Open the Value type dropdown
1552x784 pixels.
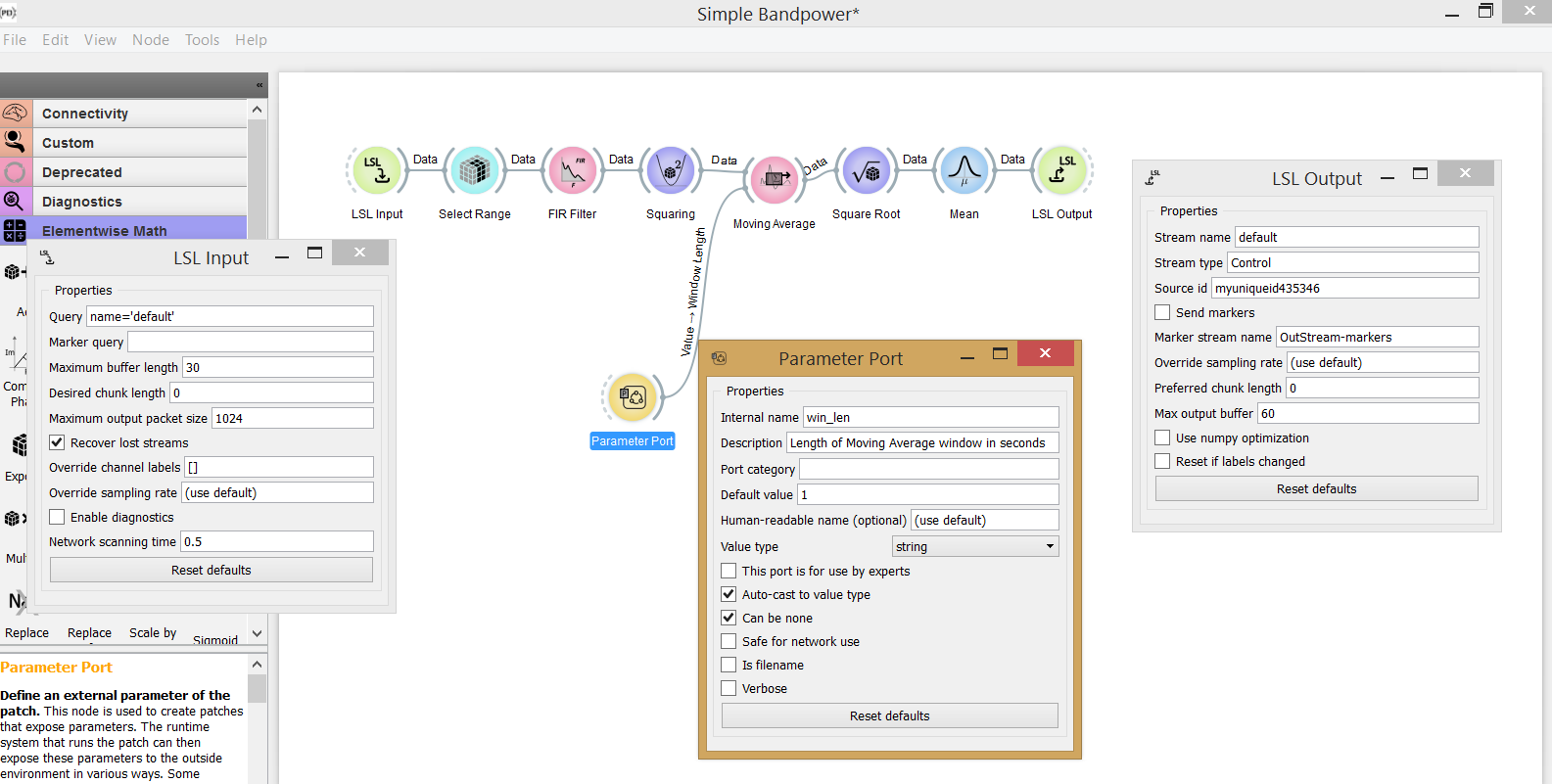(975, 546)
